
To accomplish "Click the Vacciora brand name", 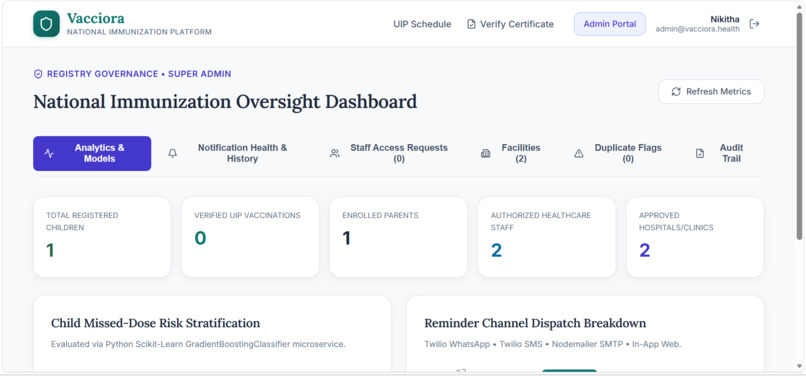I will [x=96, y=19].
